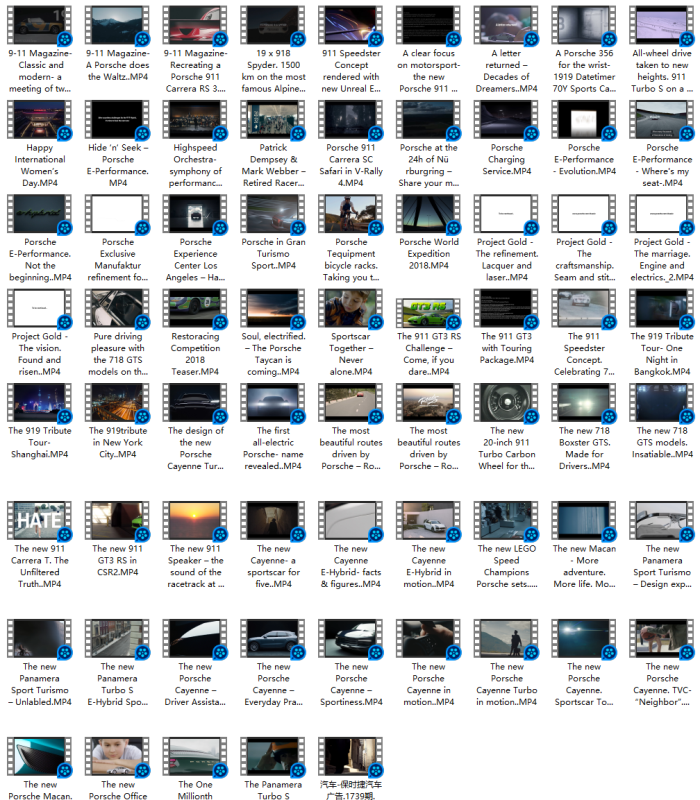The height and width of the screenshot is (800, 700).
Task: Click filename 'Porsche E-Performance. Not the beginning..MP4'
Action: [x=40, y=259]
